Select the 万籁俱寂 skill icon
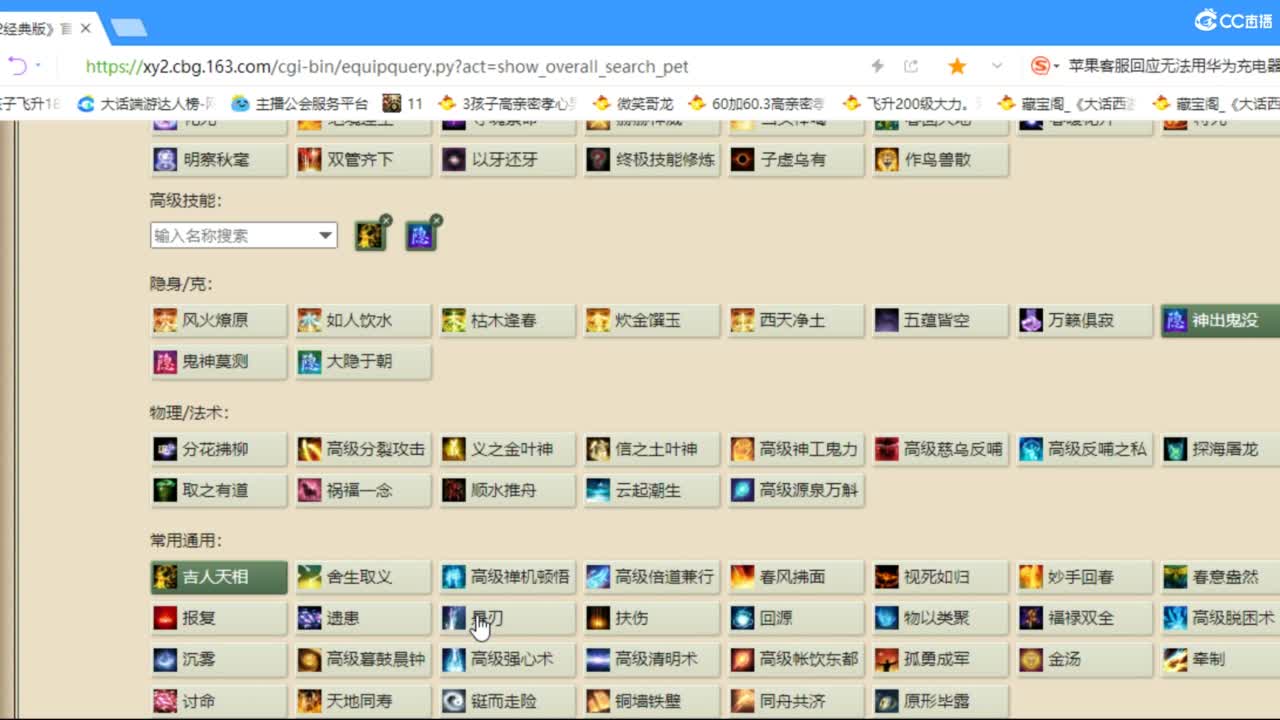 (x=1031, y=321)
